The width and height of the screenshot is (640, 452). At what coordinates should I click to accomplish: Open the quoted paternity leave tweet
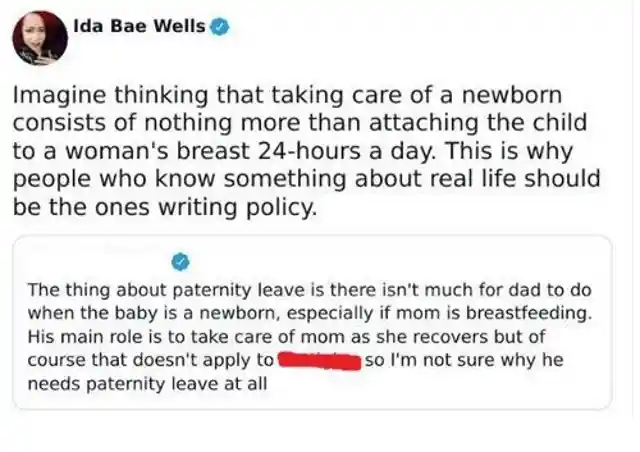[x=313, y=322]
